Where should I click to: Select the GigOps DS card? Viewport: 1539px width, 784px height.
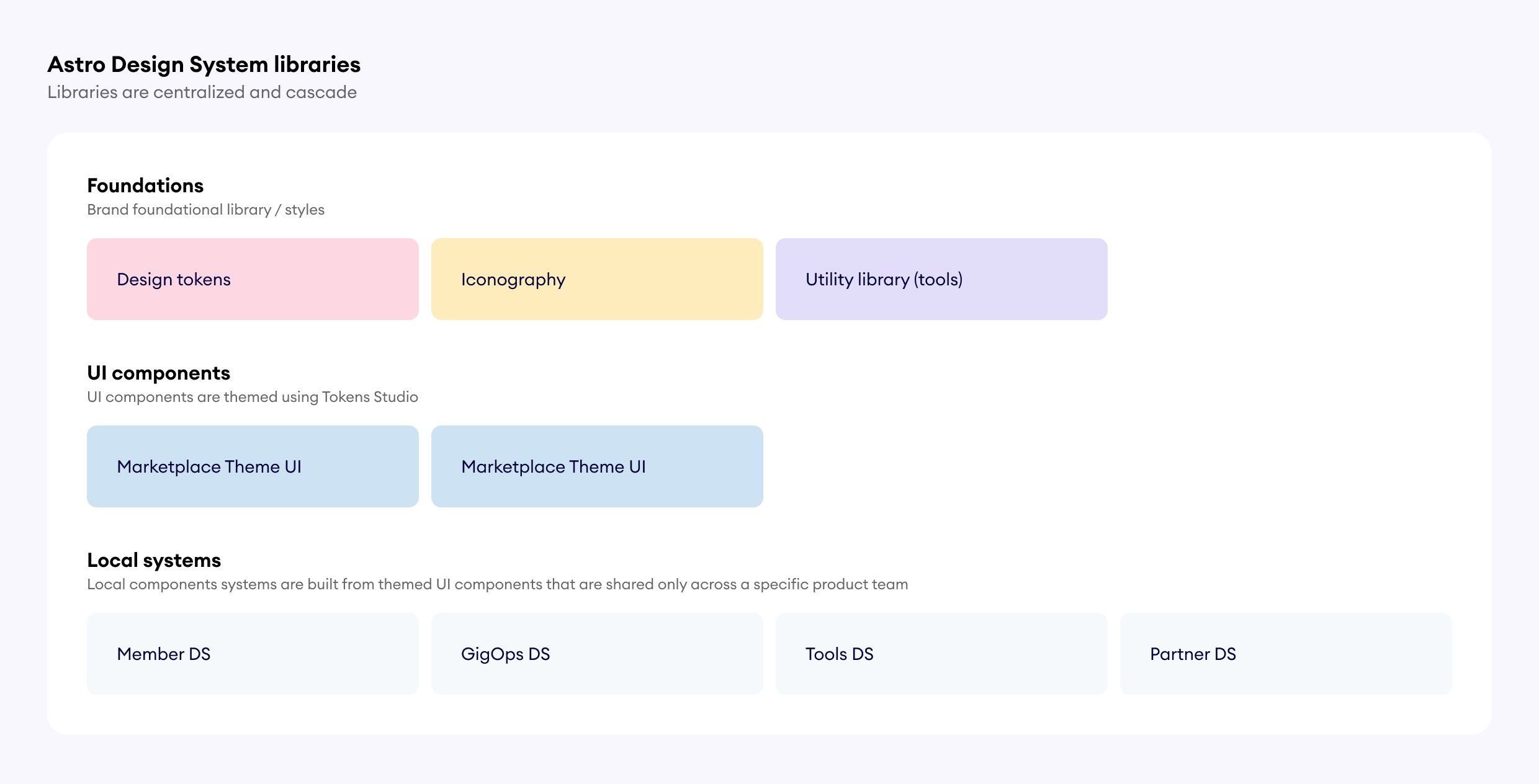pos(597,654)
